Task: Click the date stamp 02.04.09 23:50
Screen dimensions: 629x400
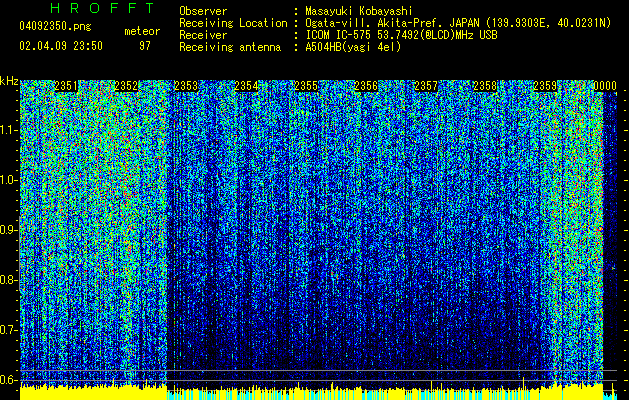Action: (x=61, y=46)
